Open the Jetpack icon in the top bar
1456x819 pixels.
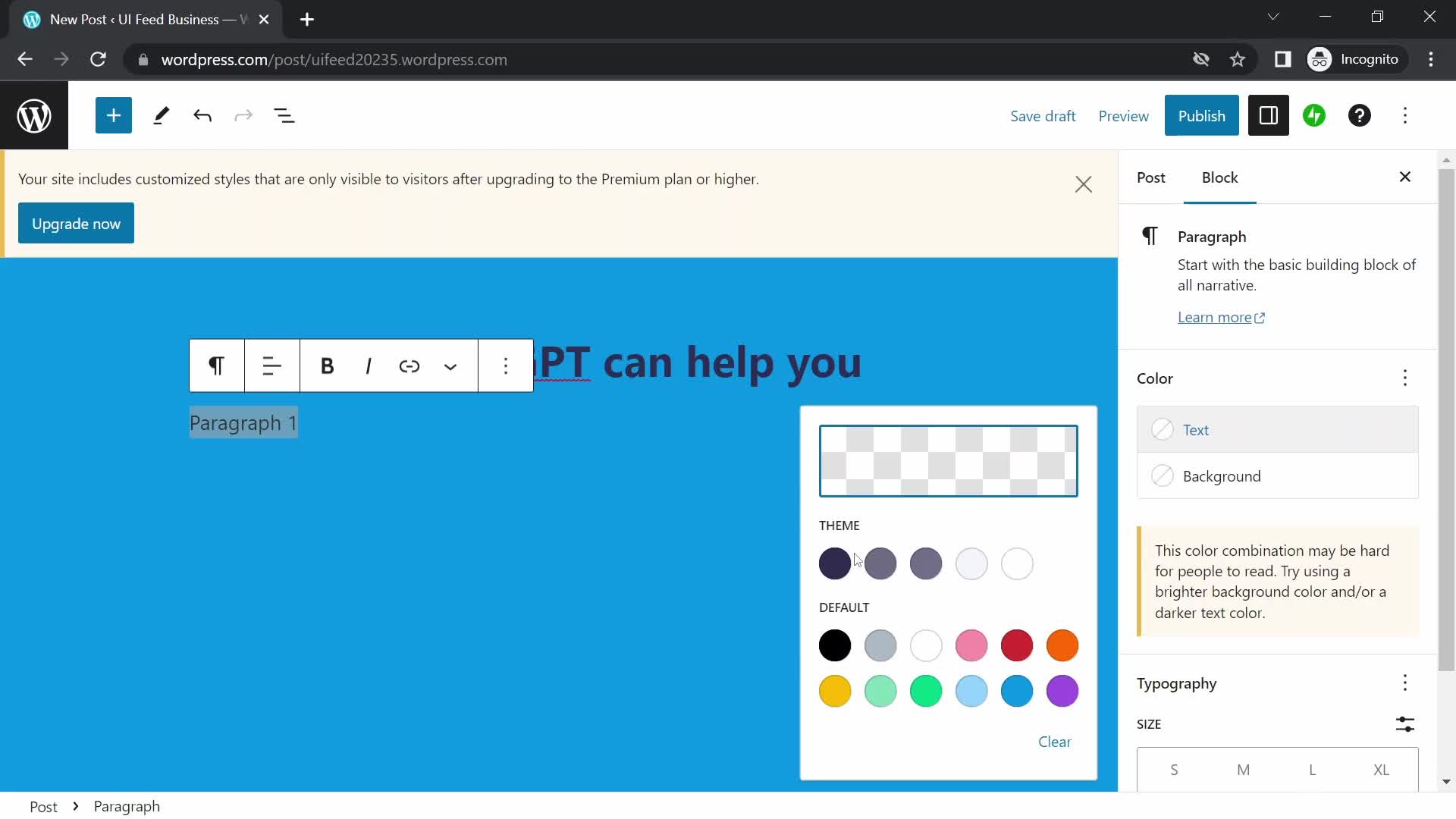pos(1314,115)
